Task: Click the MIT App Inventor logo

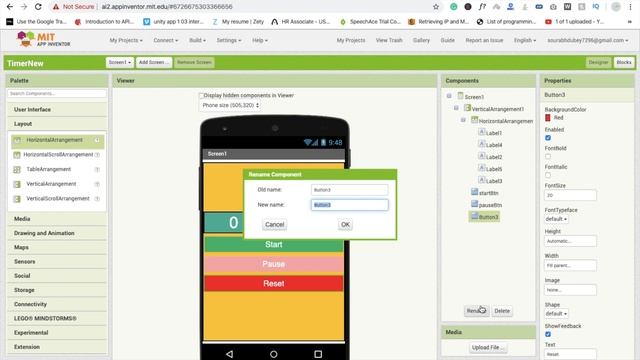Action: (43, 40)
